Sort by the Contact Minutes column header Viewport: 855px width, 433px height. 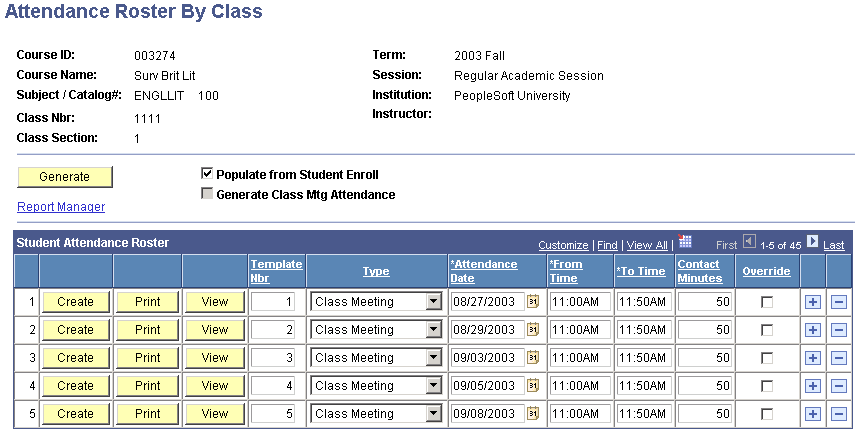(x=700, y=271)
